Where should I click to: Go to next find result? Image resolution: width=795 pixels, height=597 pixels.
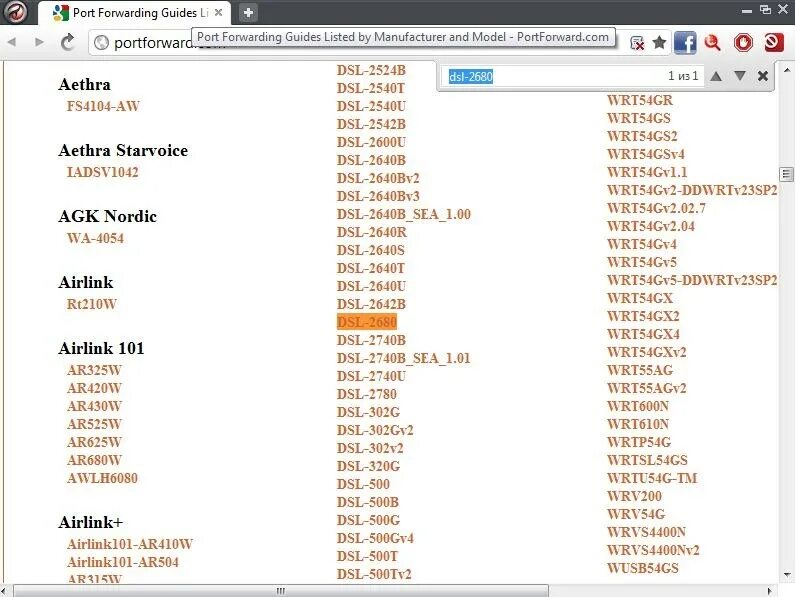(x=740, y=76)
